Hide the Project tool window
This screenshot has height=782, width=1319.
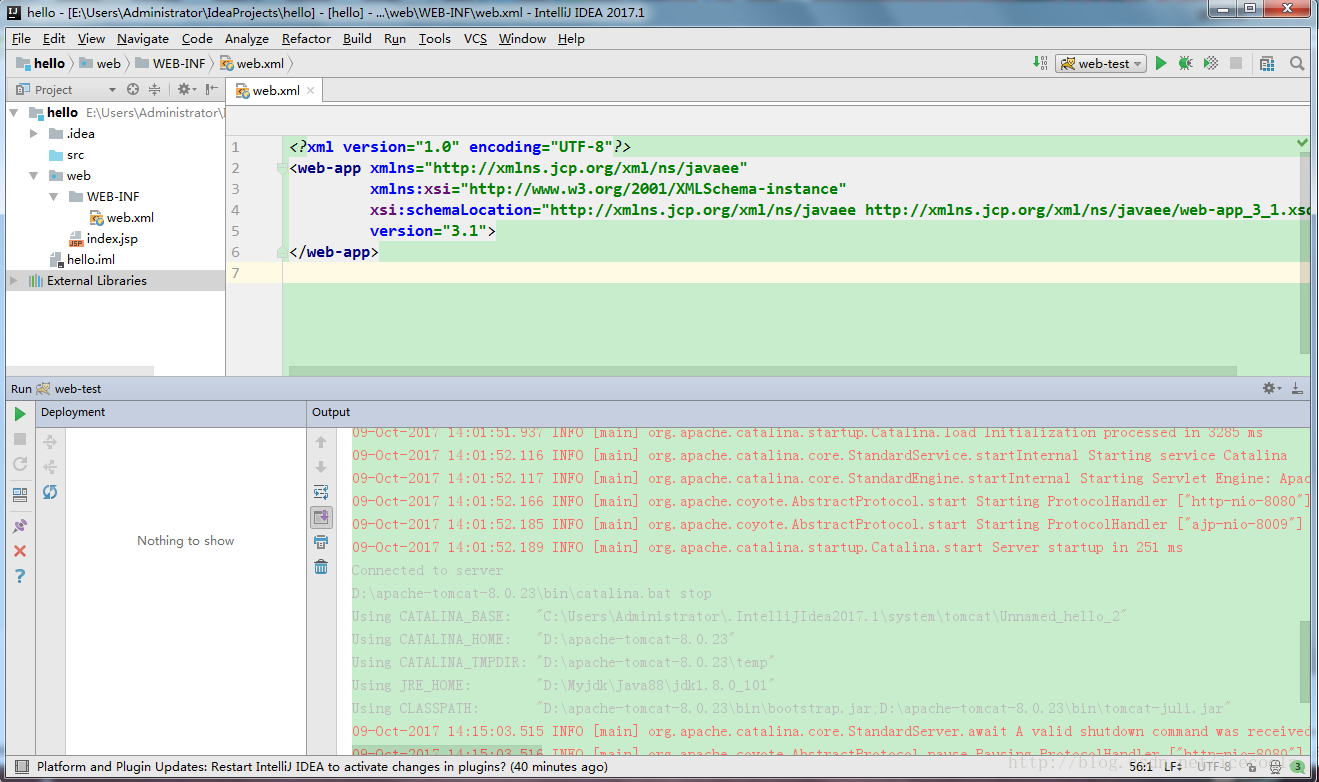pyautogui.click(x=211, y=89)
